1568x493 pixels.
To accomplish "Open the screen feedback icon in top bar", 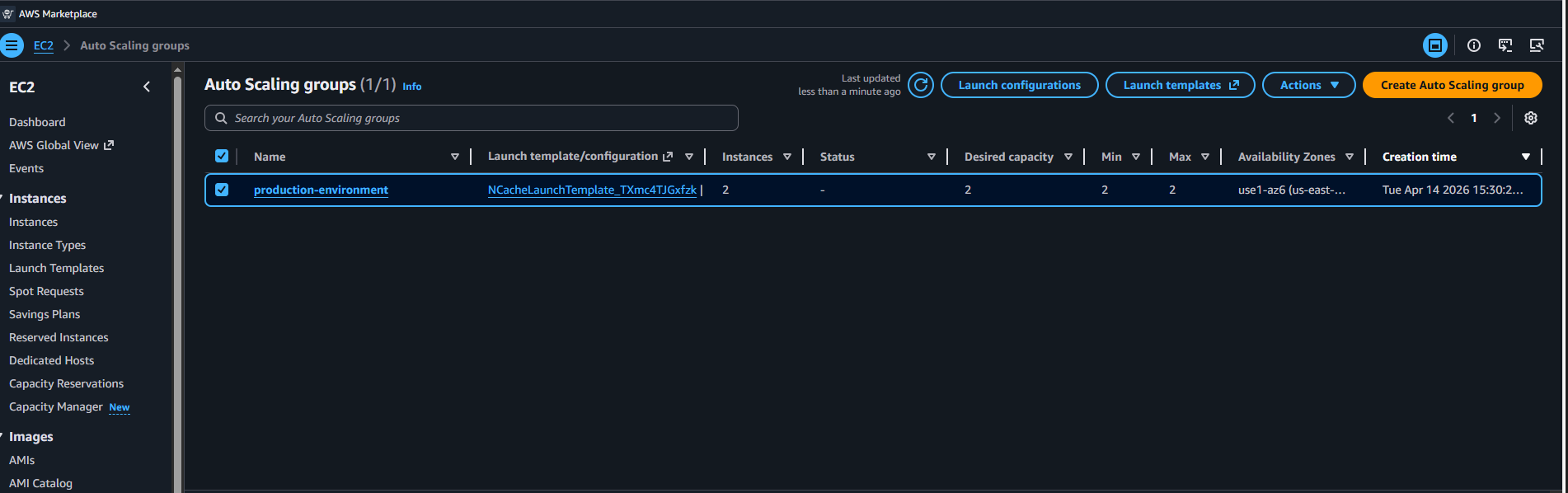I will 1505,45.
